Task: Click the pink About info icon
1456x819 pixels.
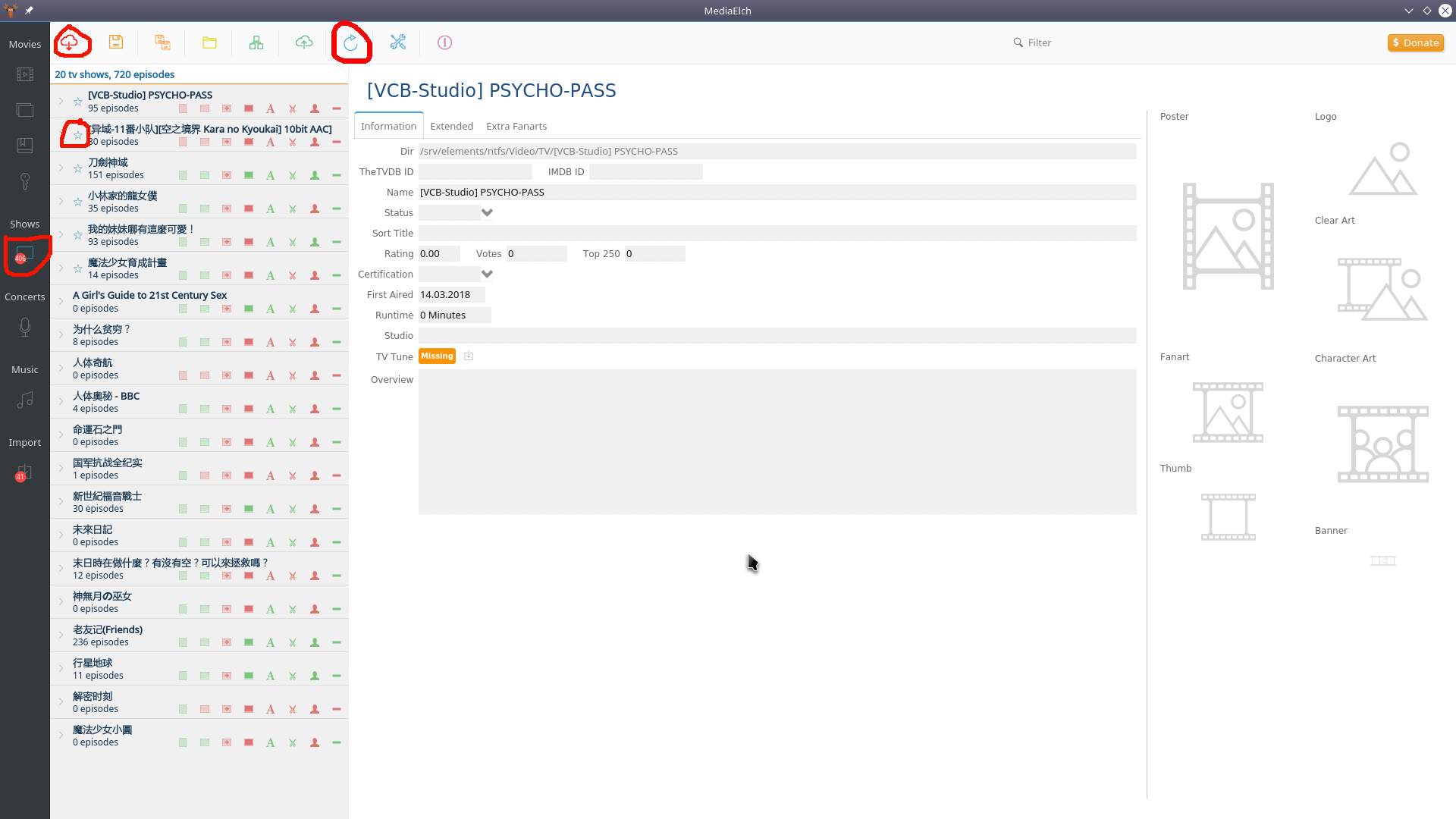Action: coord(445,42)
